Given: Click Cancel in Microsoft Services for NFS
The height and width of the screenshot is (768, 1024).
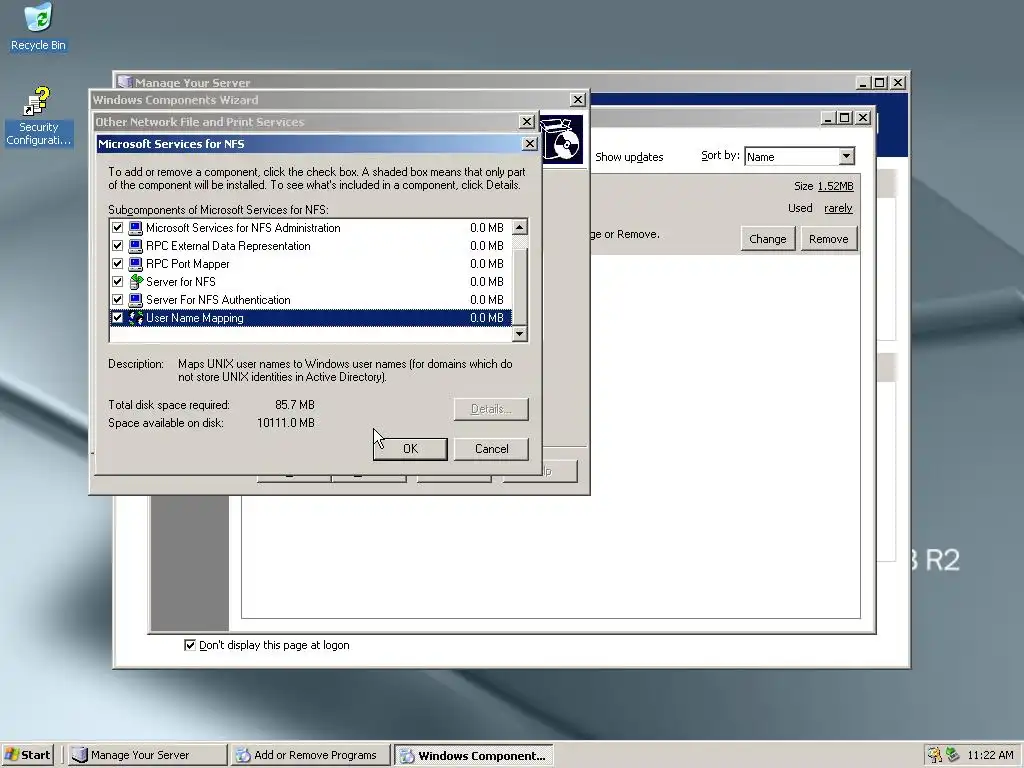Looking at the screenshot, I should [x=491, y=449].
